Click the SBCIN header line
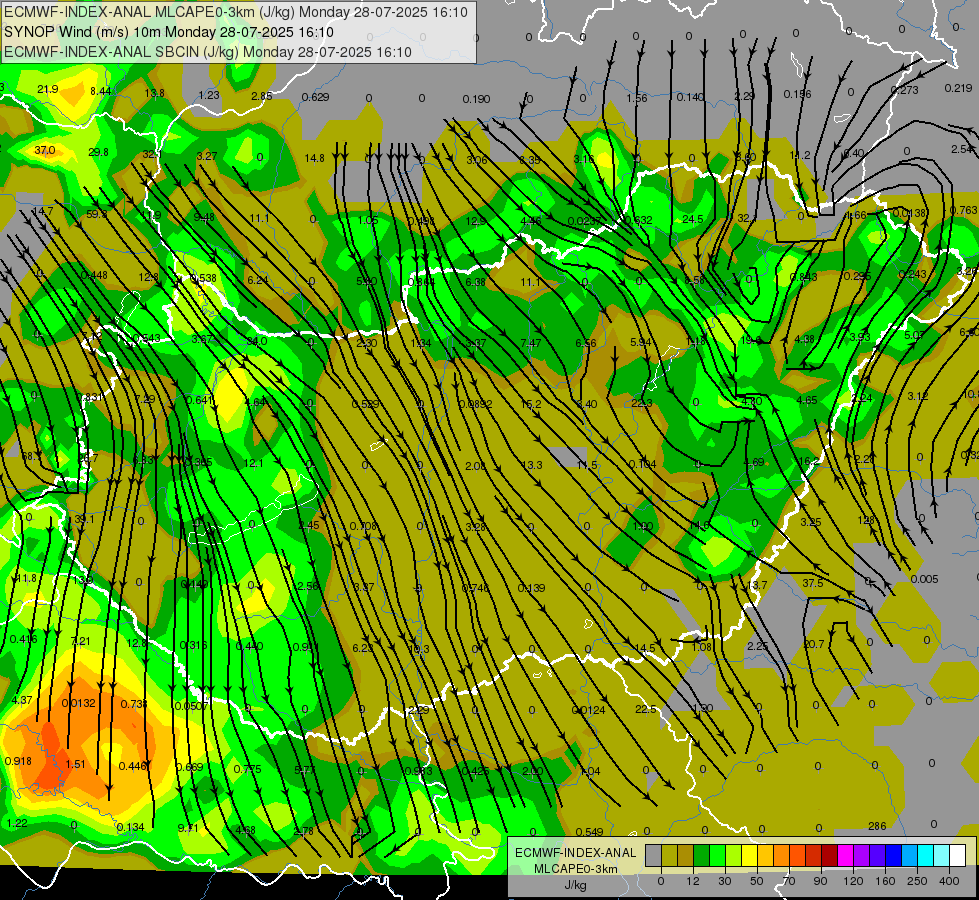 coord(208,52)
